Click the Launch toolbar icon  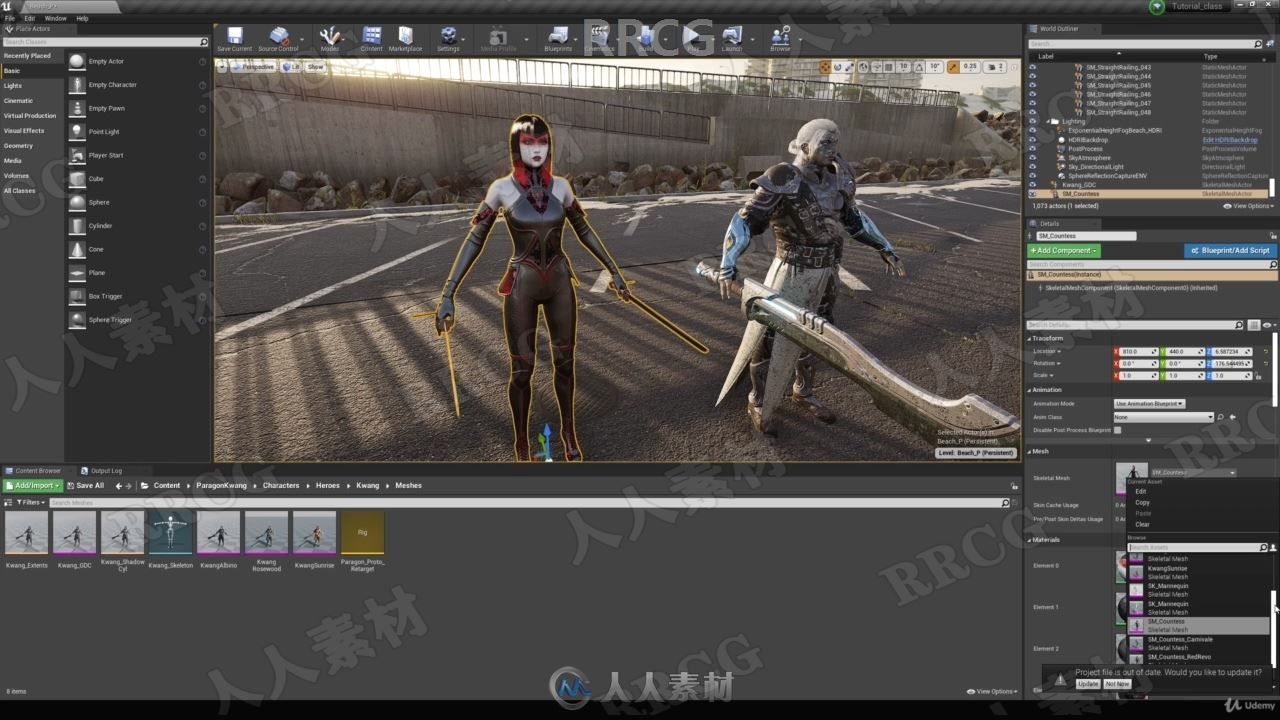click(x=732, y=39)
